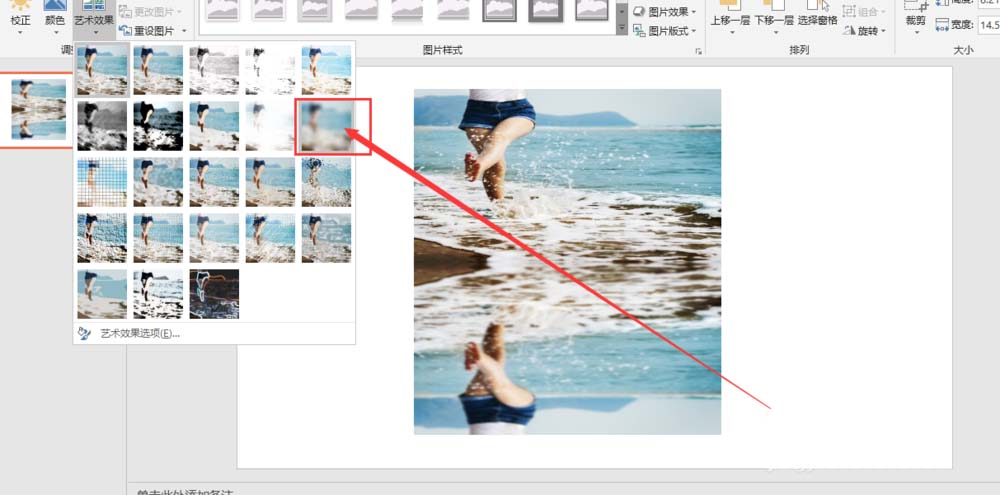
Task: Apply the Film Grain artistic effect
Action: click(214, 182)
